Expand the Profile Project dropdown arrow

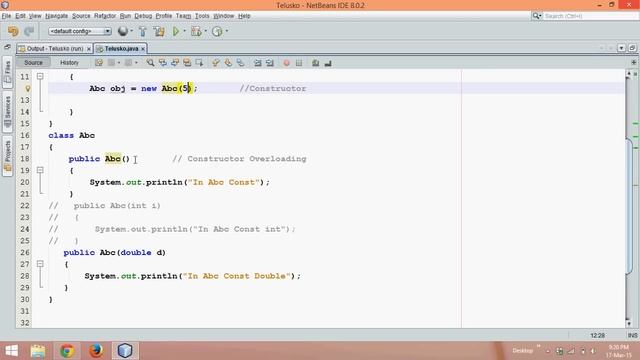point(227,31)
